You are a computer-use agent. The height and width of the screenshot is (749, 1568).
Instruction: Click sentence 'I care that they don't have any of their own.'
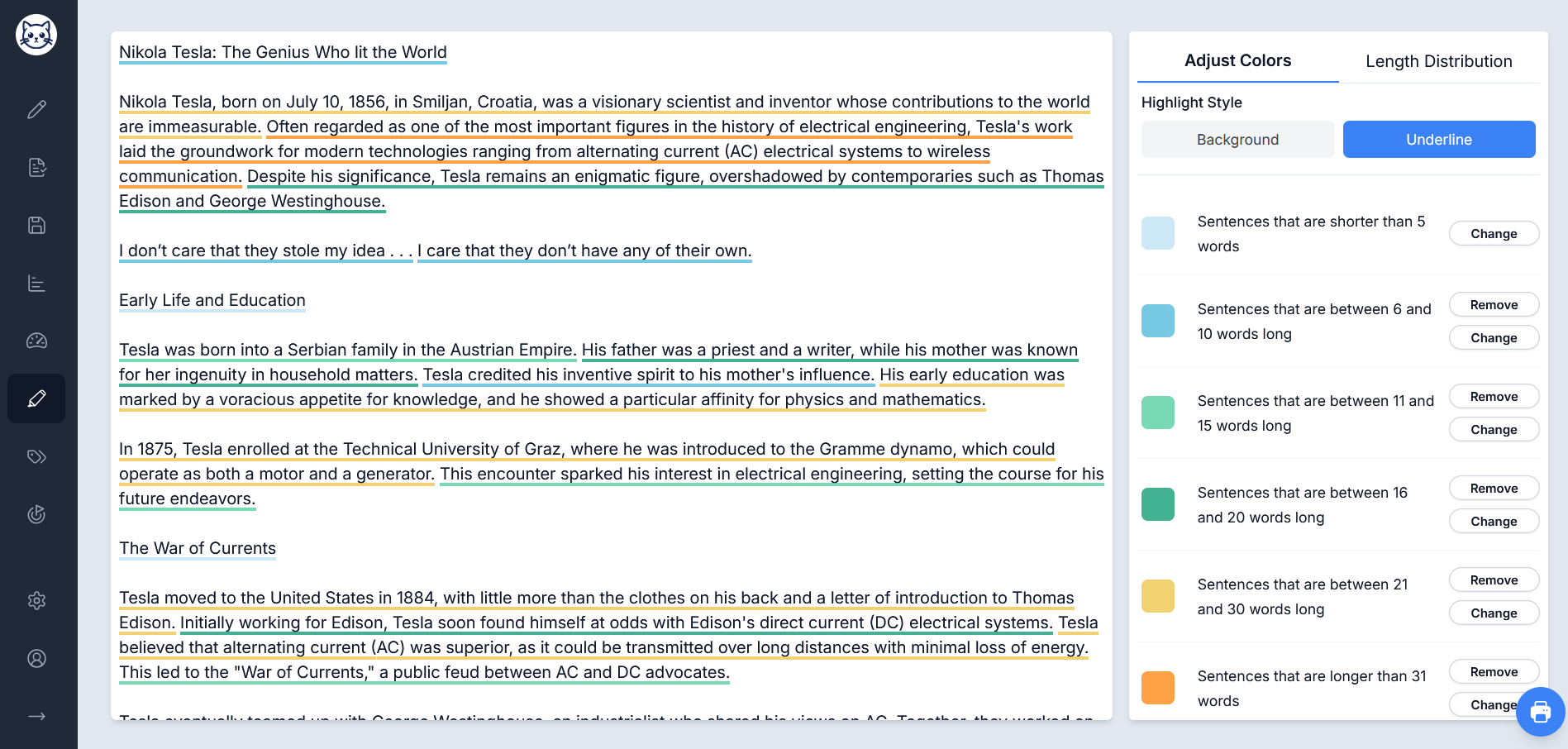pos(584,250)
